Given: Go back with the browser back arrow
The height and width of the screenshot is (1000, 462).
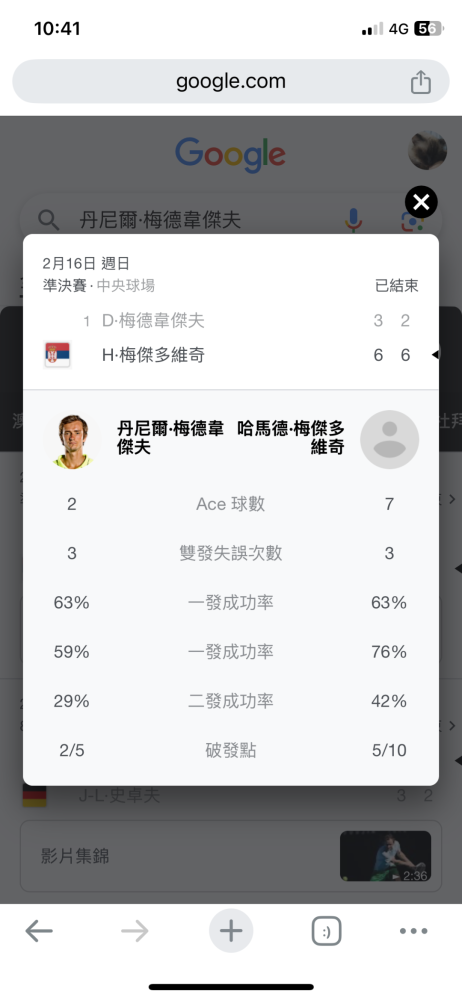Looking at the screenshot, I should coord(39,931).
